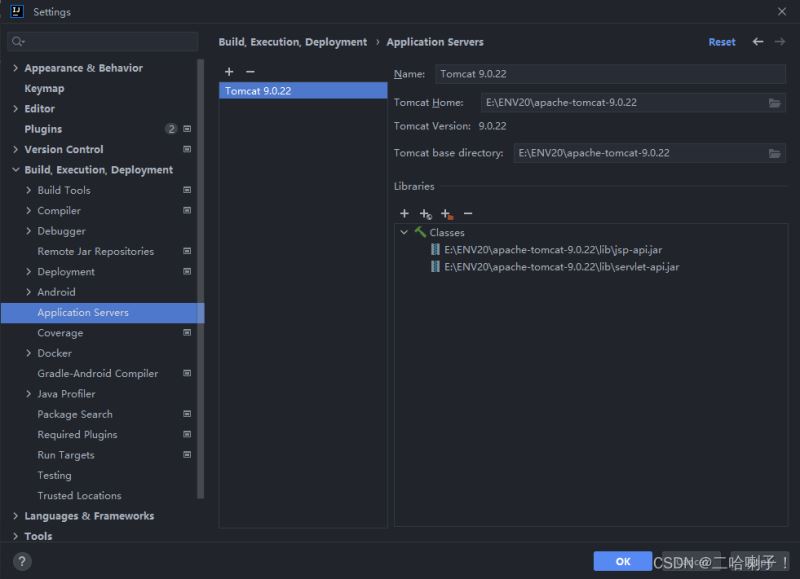800x579 pixels.
Task: Collapse Build, Execution, Deployment section
Action: (15, 170)
